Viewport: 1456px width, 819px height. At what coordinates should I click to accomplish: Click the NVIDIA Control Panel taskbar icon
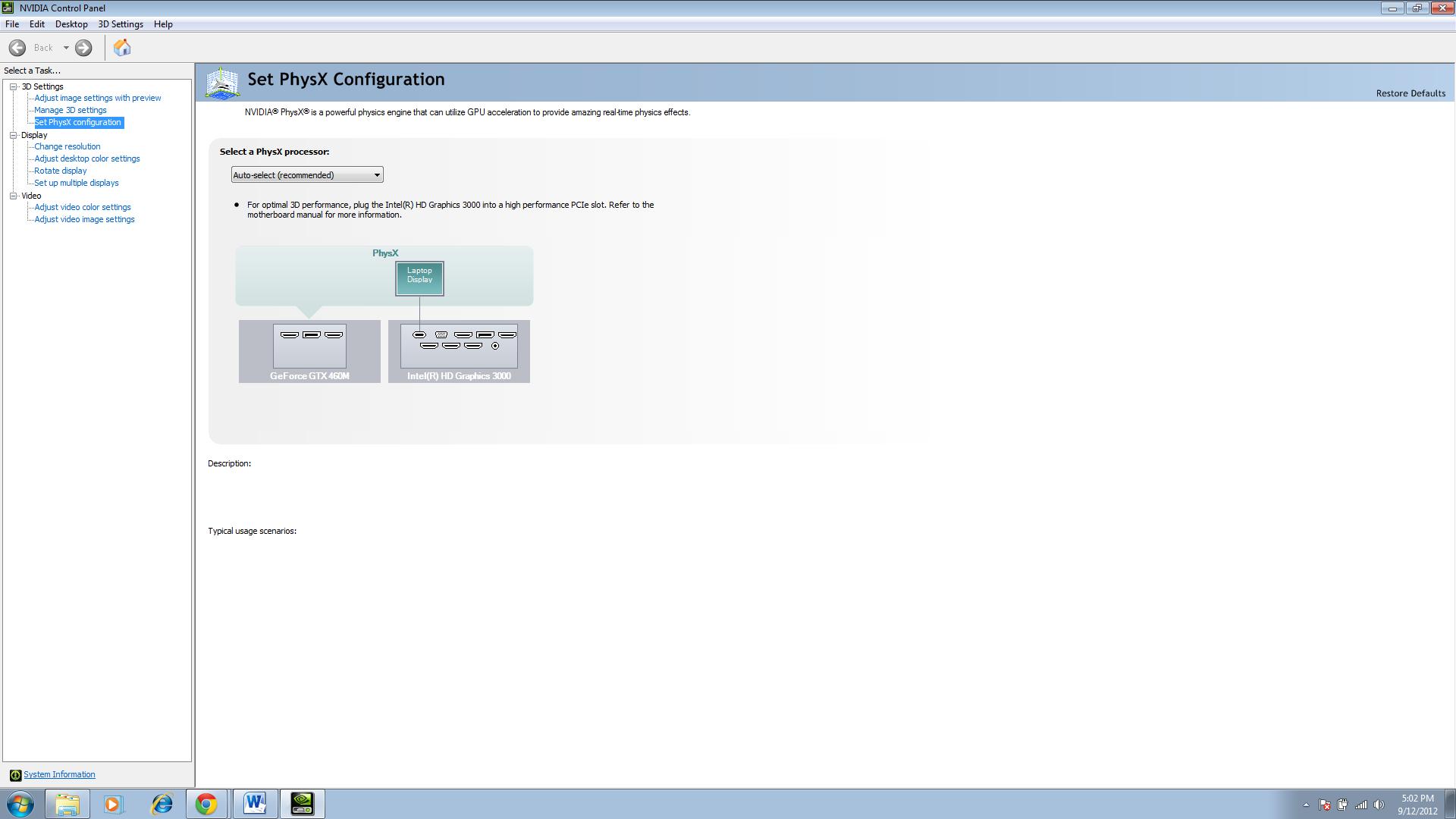[303, 804]
